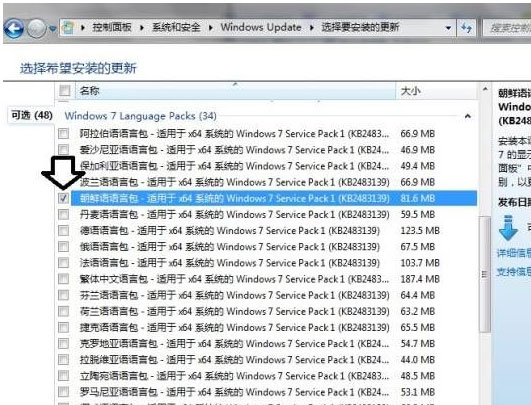The width and height of the screenshot is (531, 405).
Task: Click the 选择要安装的更新 breadcrumb
Action: coord(360,27)
